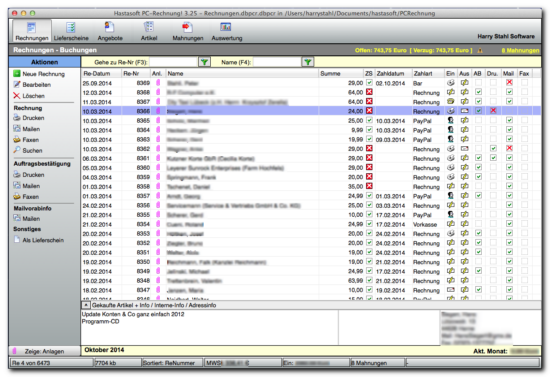The height and width of the screenshot is (377, 550).
Task: Click the filter icon next to Re-Nr field
Action: pyautogui.click(x=204, y=62)
